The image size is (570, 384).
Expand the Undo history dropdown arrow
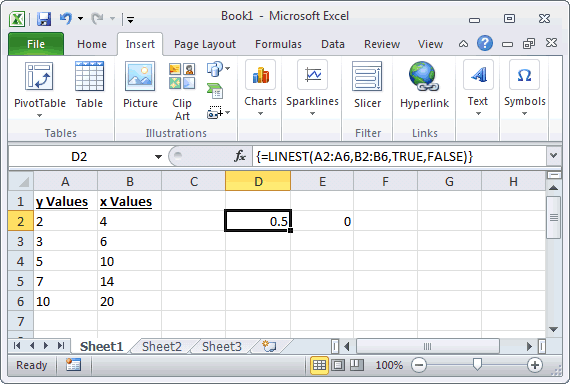click(x=80, y=19)
